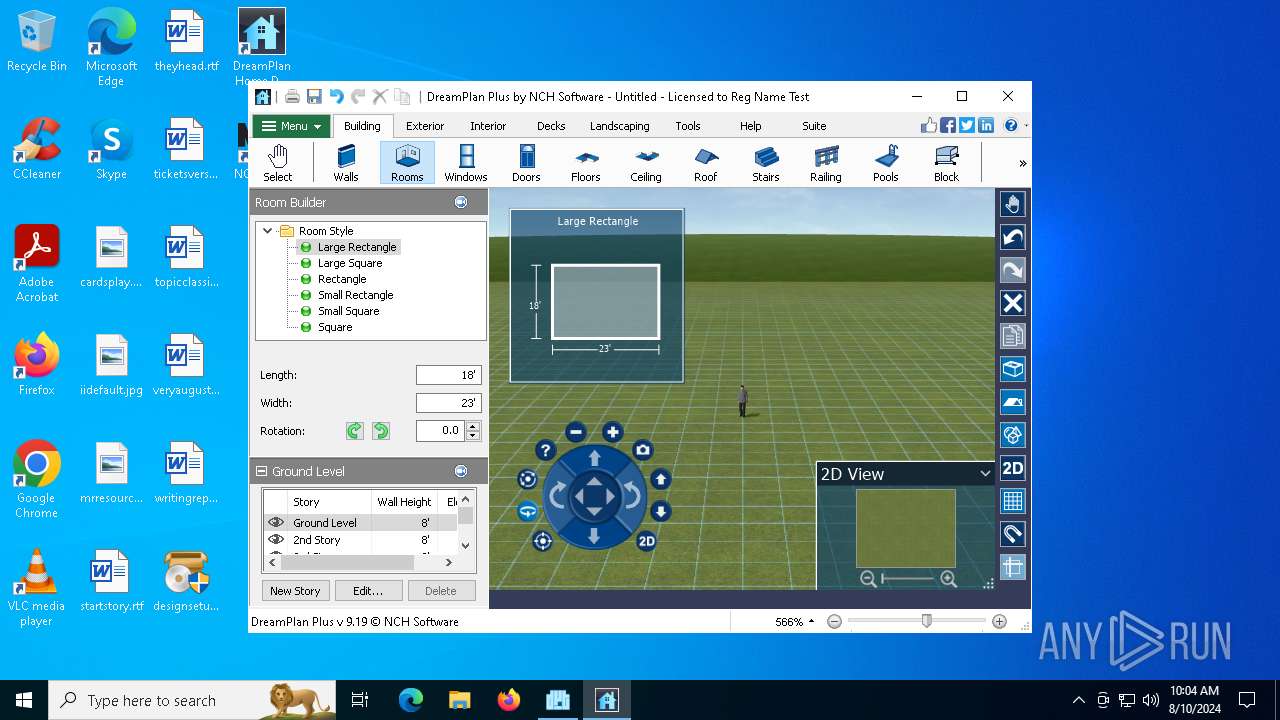Take a snapshot with camera icon
Viewport: 1280px width, 720px height.
(x=643, y=451)
